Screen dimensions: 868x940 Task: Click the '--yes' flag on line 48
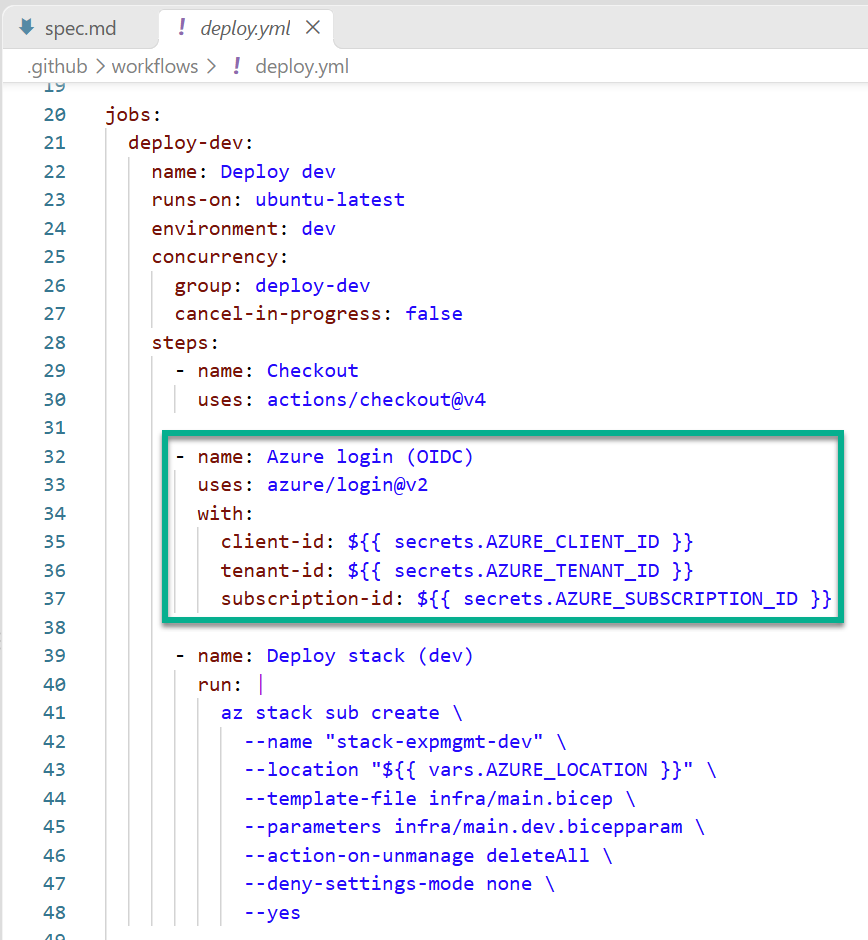pos(272,913)
